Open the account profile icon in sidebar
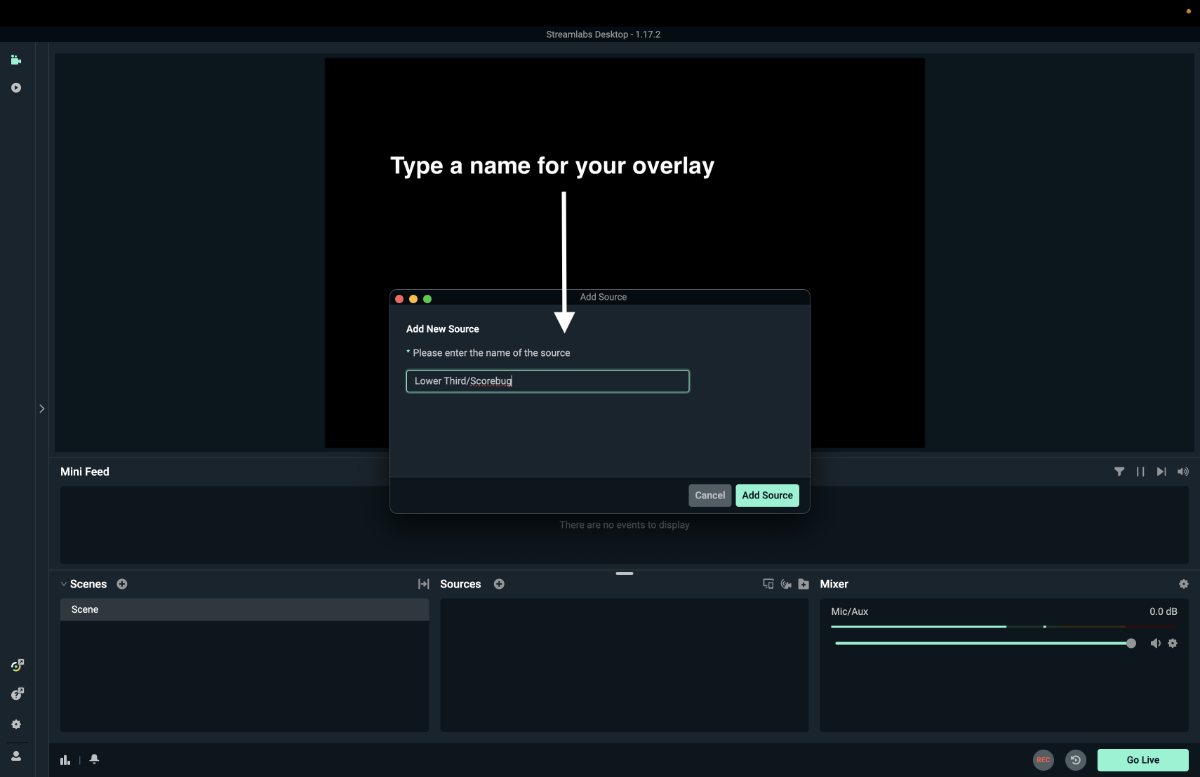The width and height of the screenshot is (1200, 777). [x=16, y=756]
